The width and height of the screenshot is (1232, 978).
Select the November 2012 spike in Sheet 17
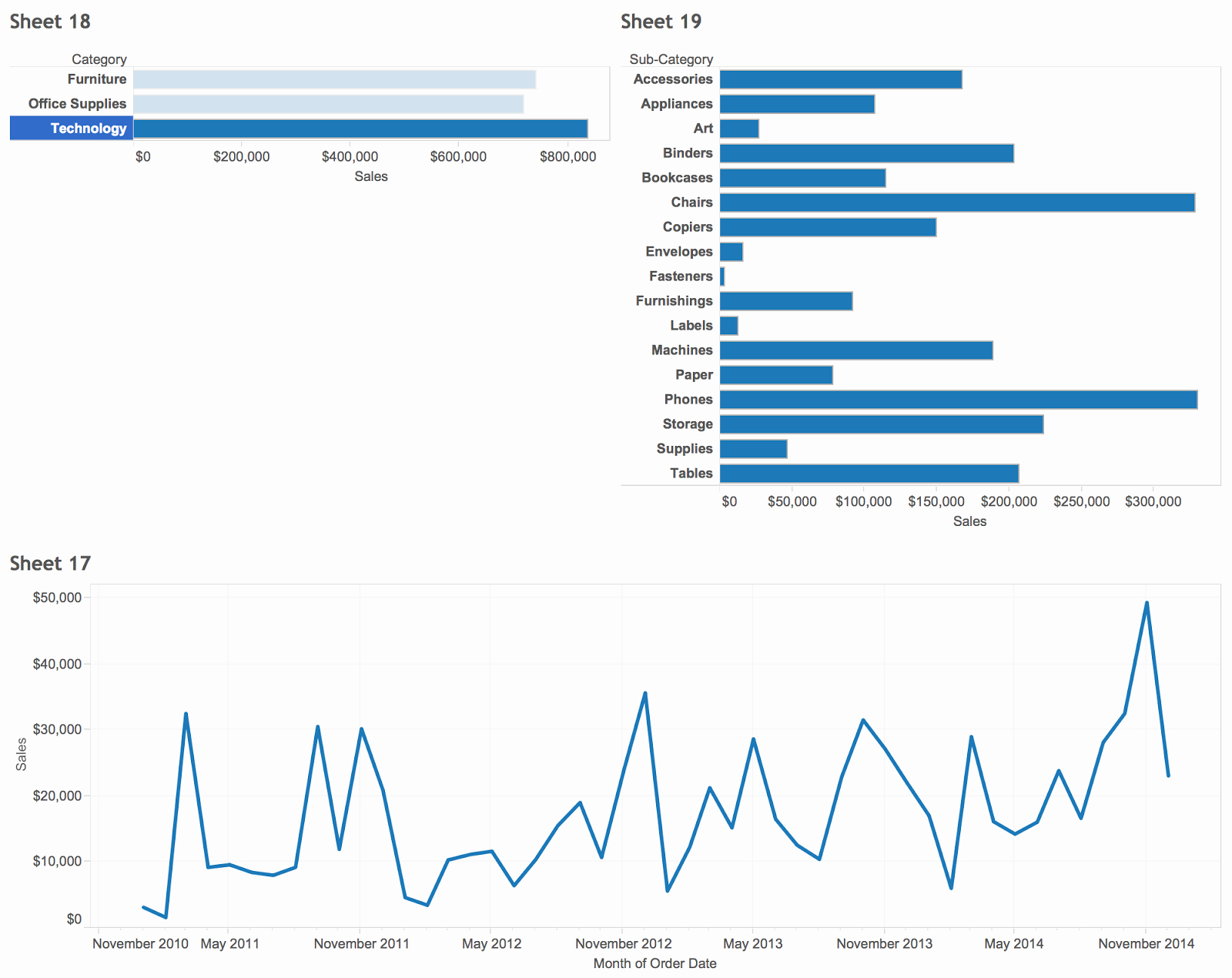tap(645, 693)
